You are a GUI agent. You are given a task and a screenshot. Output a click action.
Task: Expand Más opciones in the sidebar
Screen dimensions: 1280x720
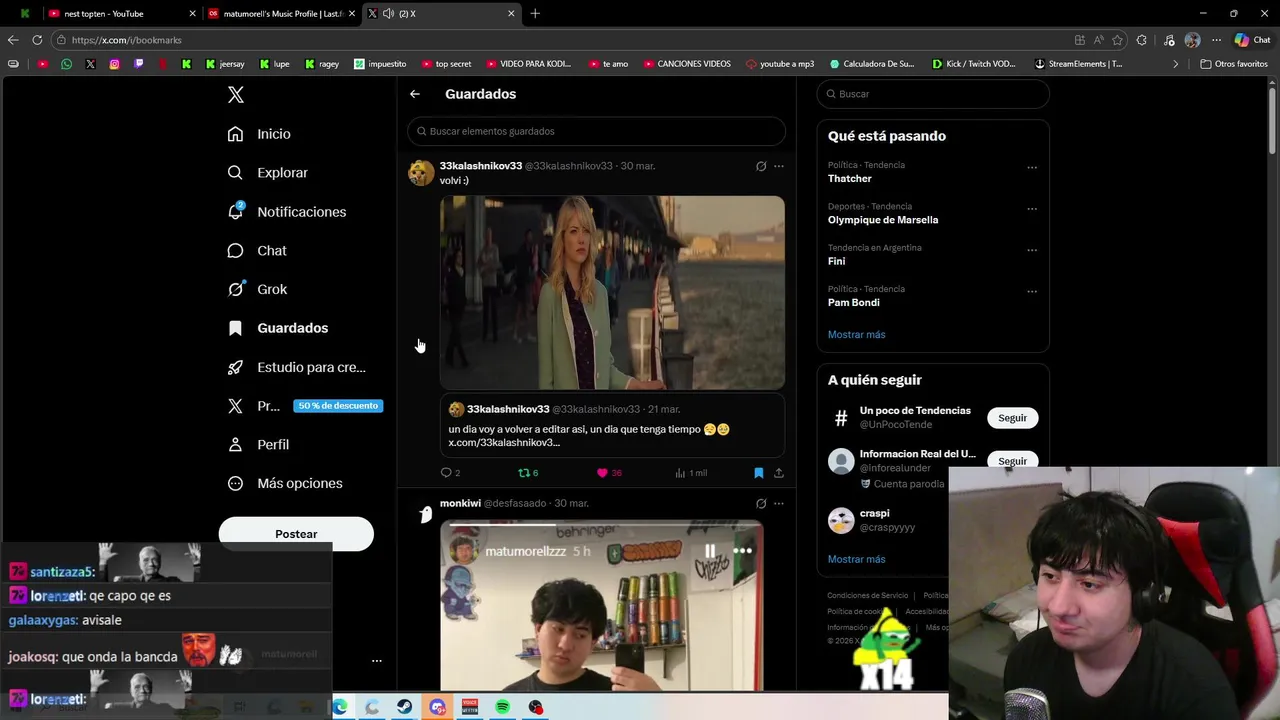click(x=285, y=484)
